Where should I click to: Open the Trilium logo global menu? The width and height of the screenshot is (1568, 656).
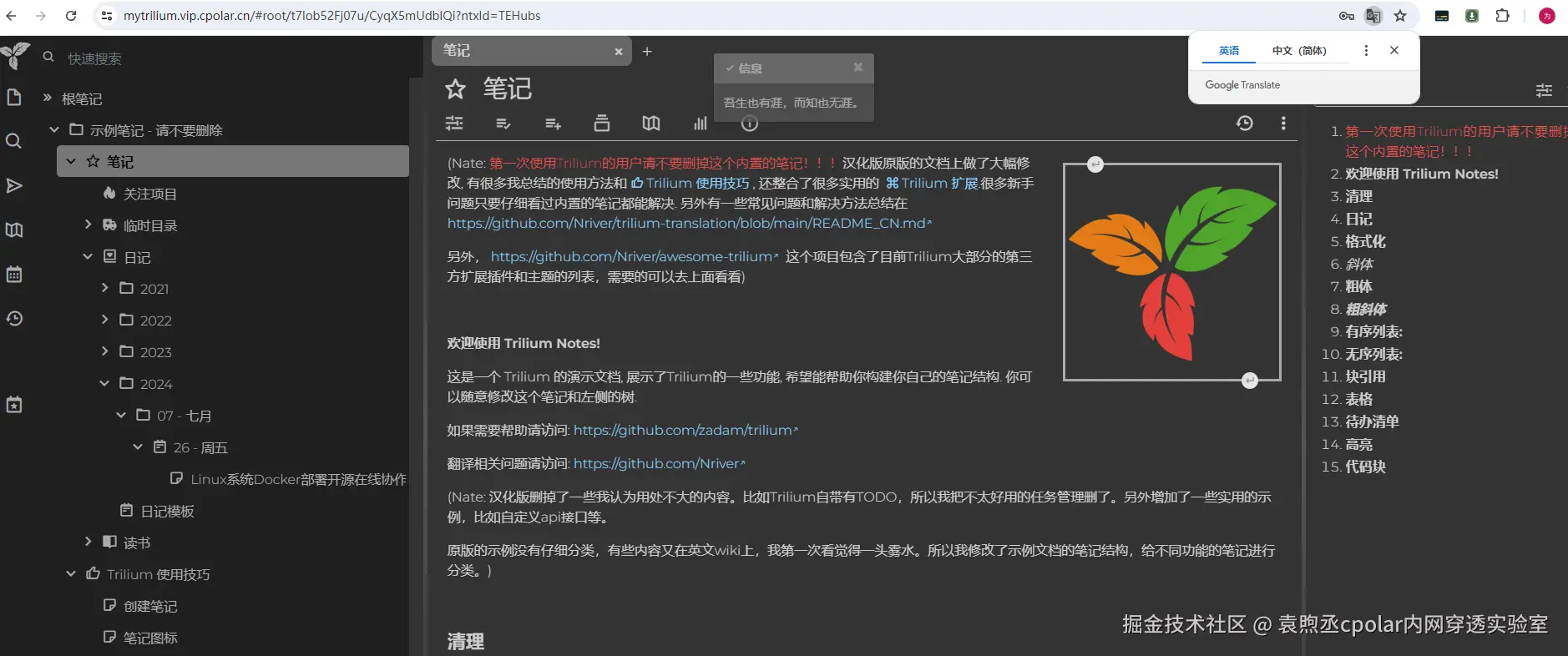click(x=15, y=56)
